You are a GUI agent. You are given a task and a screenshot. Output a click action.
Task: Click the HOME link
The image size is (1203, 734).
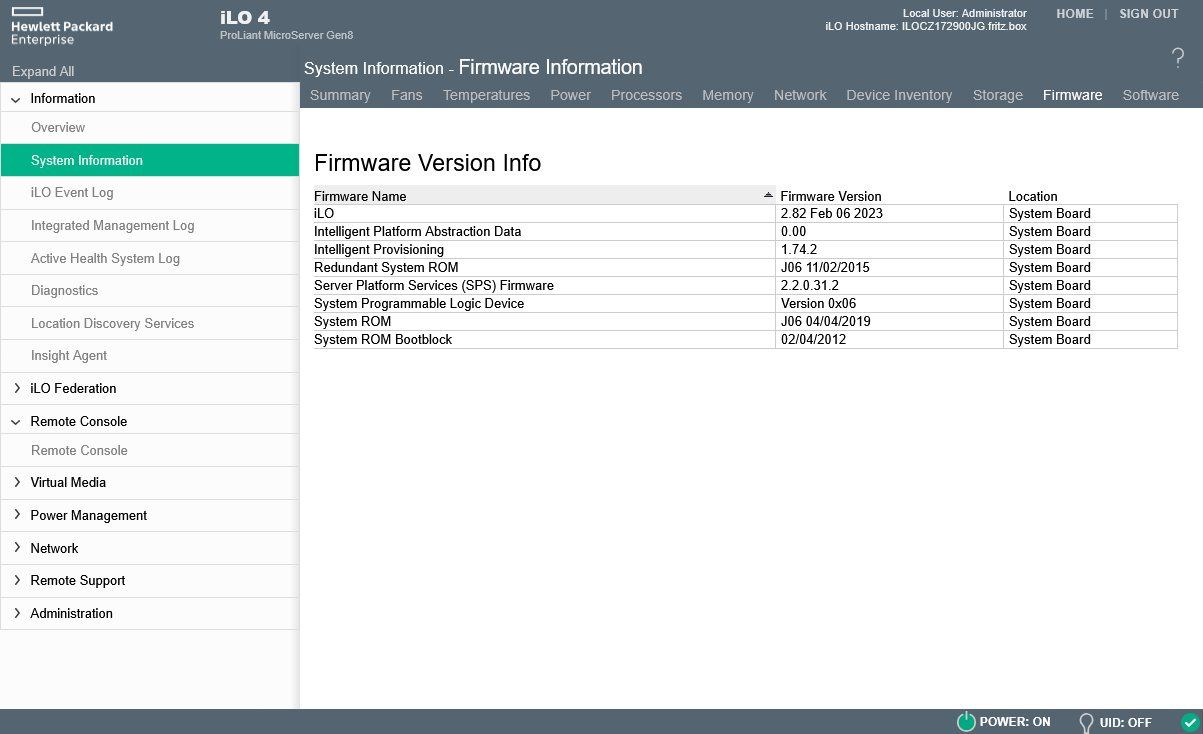[x=1075, y=14]
